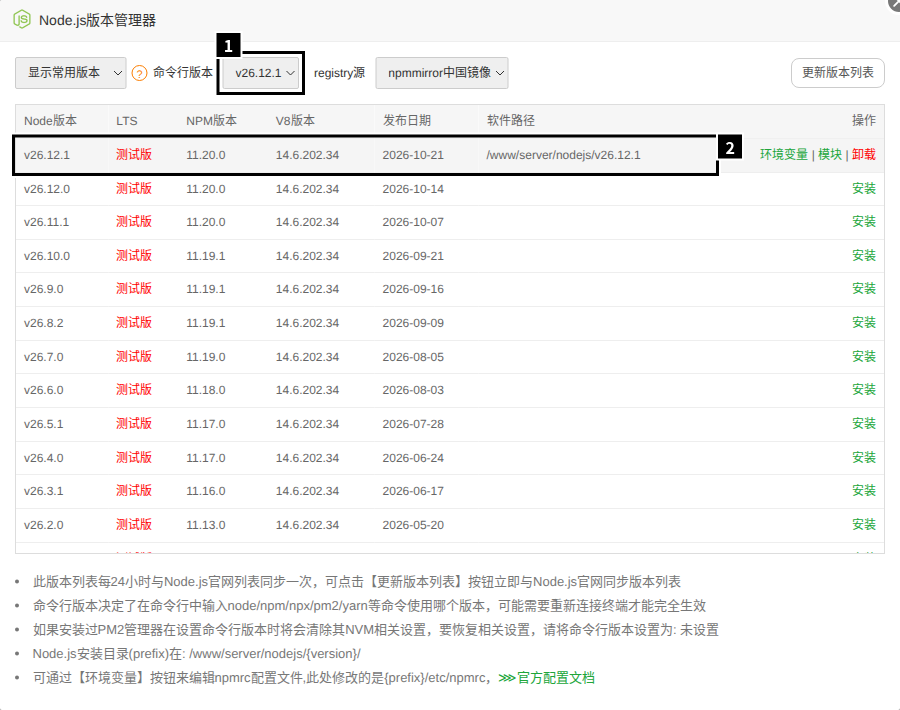Click the v26.7.0 version cell
This screenshot has width=900, height=710.
click(x=44, y=357)
